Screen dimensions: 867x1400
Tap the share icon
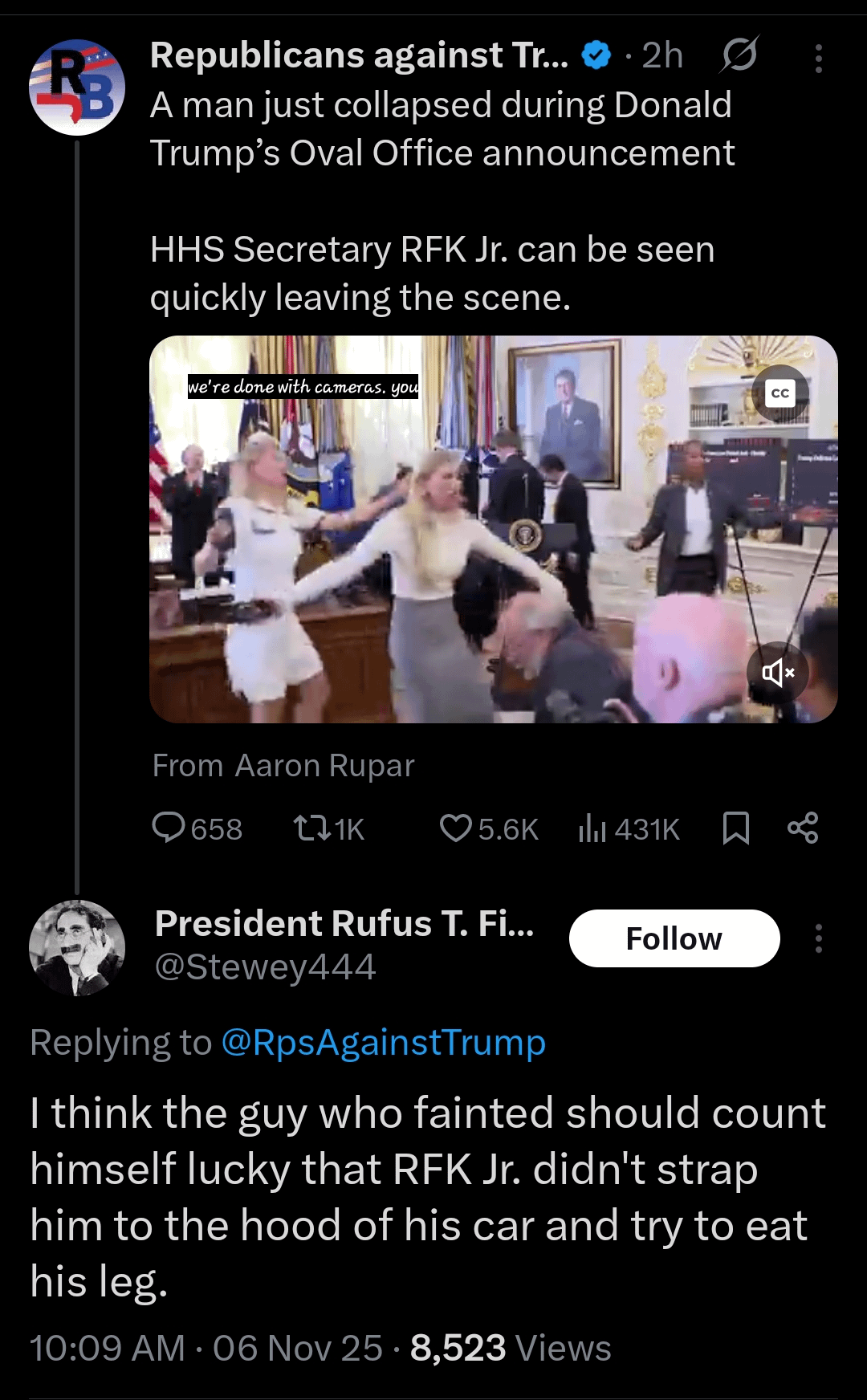point(803,828)
